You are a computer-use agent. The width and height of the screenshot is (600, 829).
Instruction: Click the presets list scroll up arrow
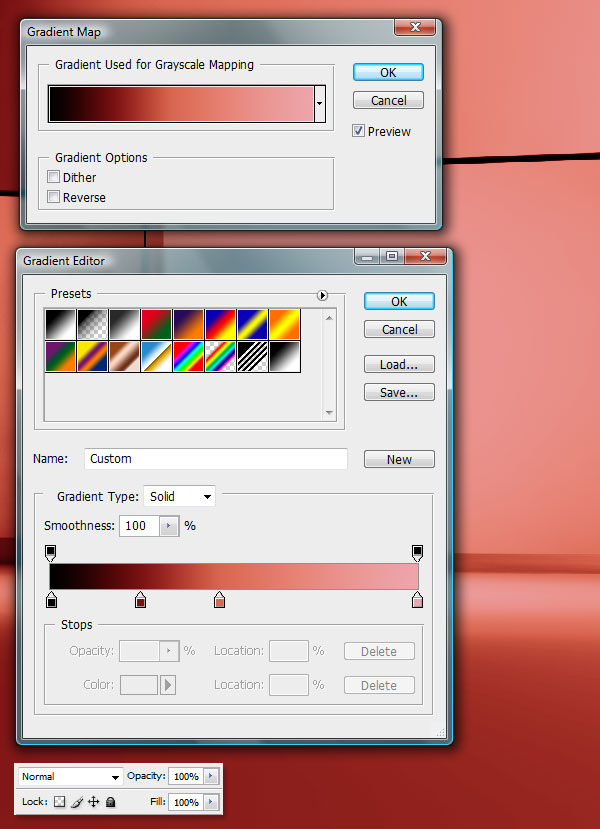(329, 318)
